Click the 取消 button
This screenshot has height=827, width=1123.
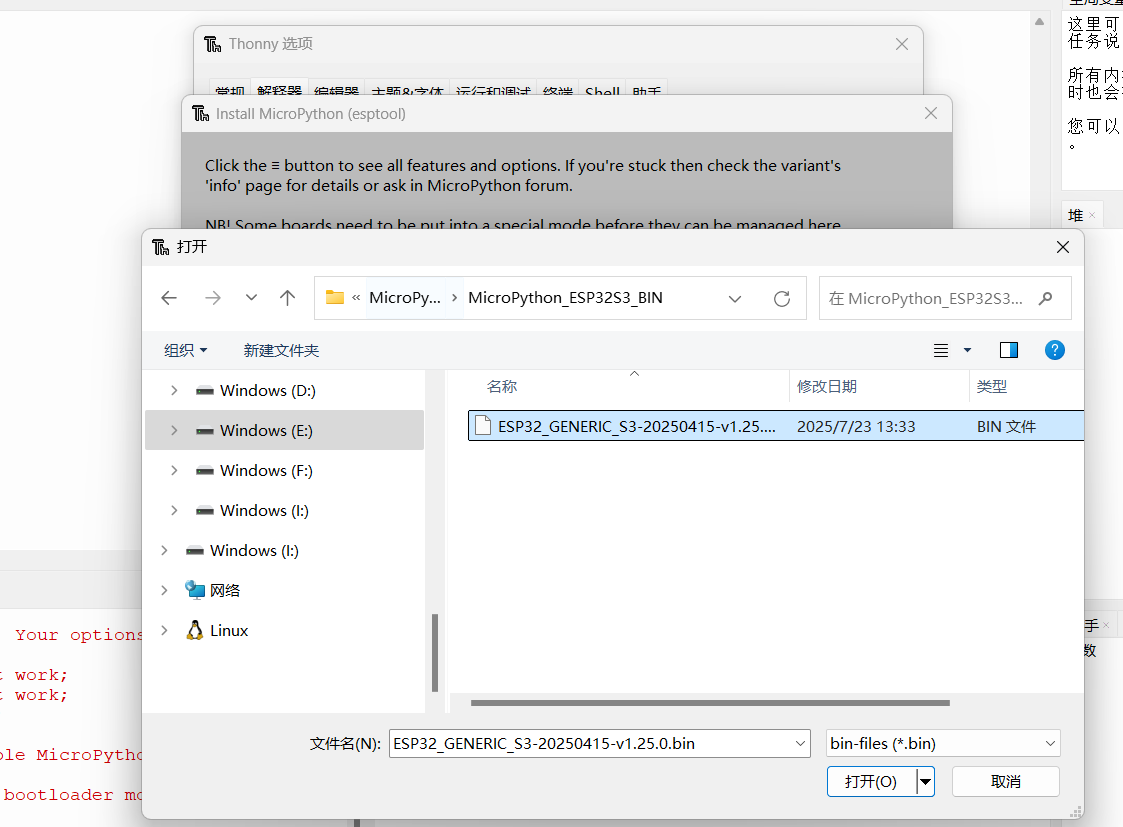pos(1006,781)
